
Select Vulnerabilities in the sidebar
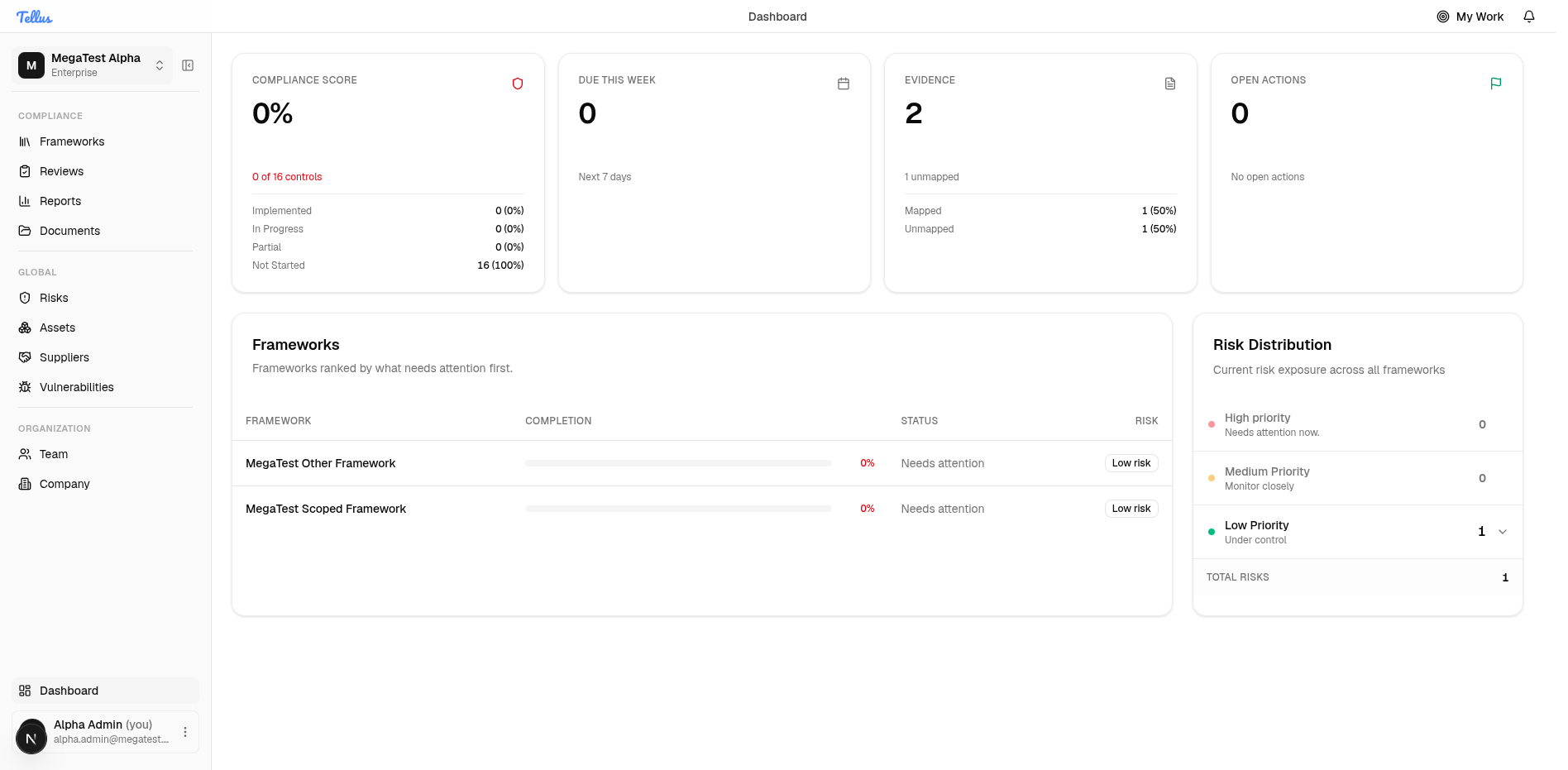click(x=105, y=387)
